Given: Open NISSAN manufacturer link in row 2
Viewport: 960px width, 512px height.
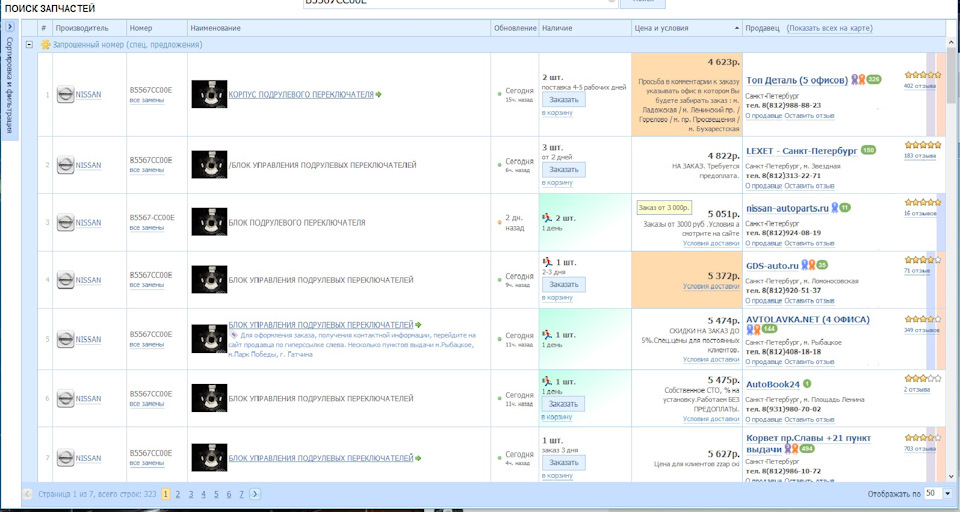Looking at the screenshot, I should [x=88, y=165].
